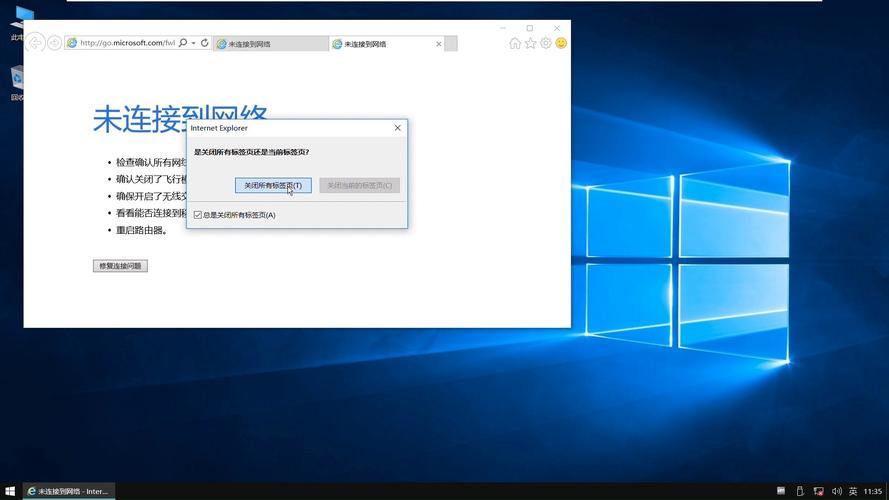Click the 关闭所有标签页(T) button
This screenshot has height=500, width=889.
[x=273, y=186]
